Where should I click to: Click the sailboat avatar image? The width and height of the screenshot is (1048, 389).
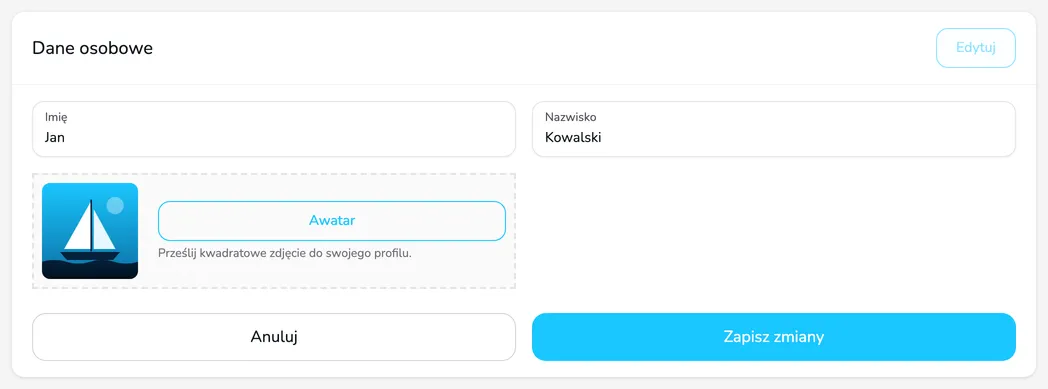[90, 231]
